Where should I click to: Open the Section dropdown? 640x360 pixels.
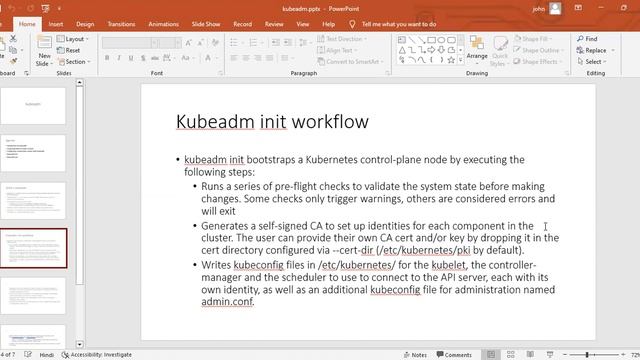(74, 62)
